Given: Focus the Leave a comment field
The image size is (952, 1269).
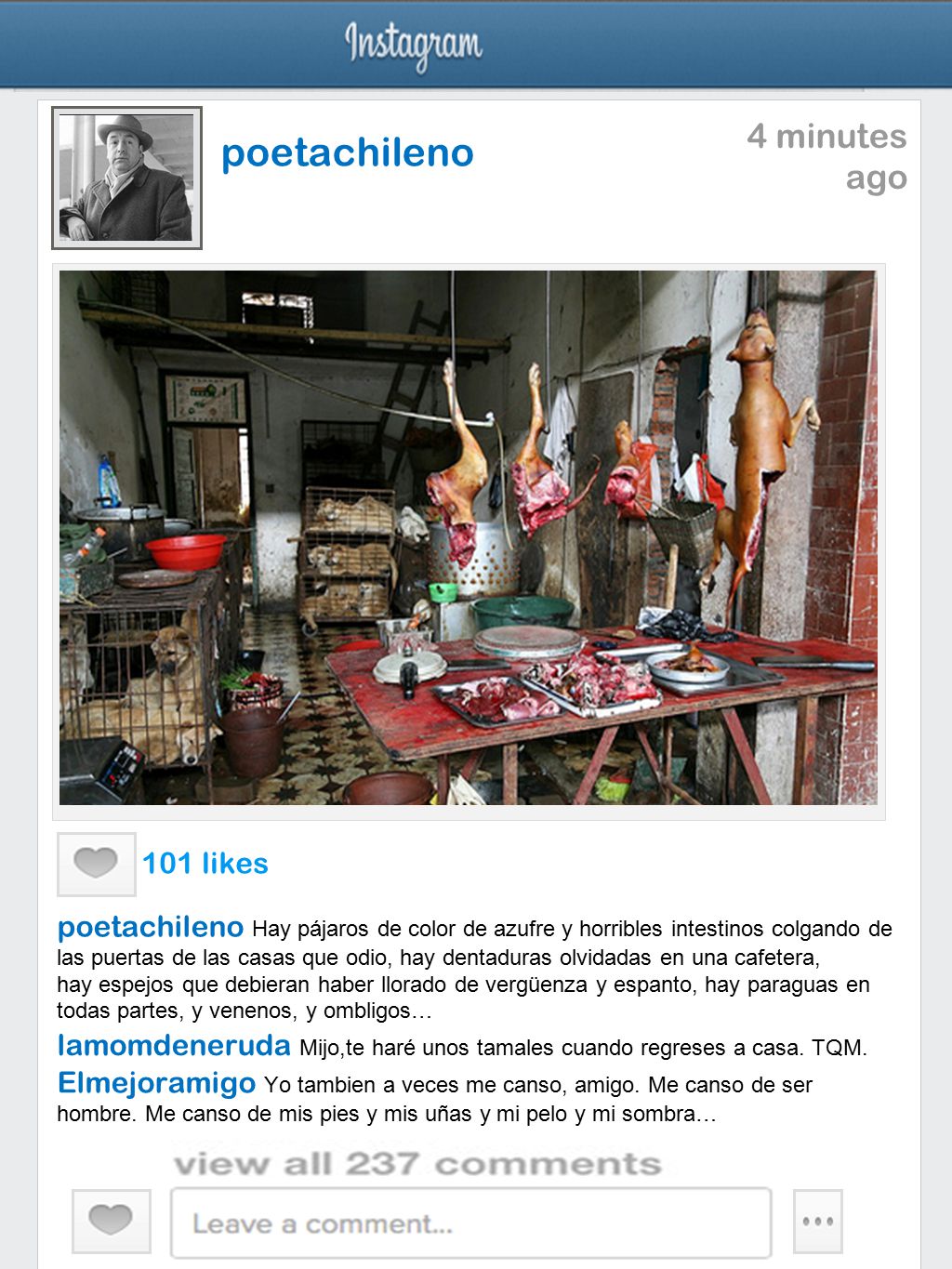Looking at the screenshot, I should coord(471,1223).
